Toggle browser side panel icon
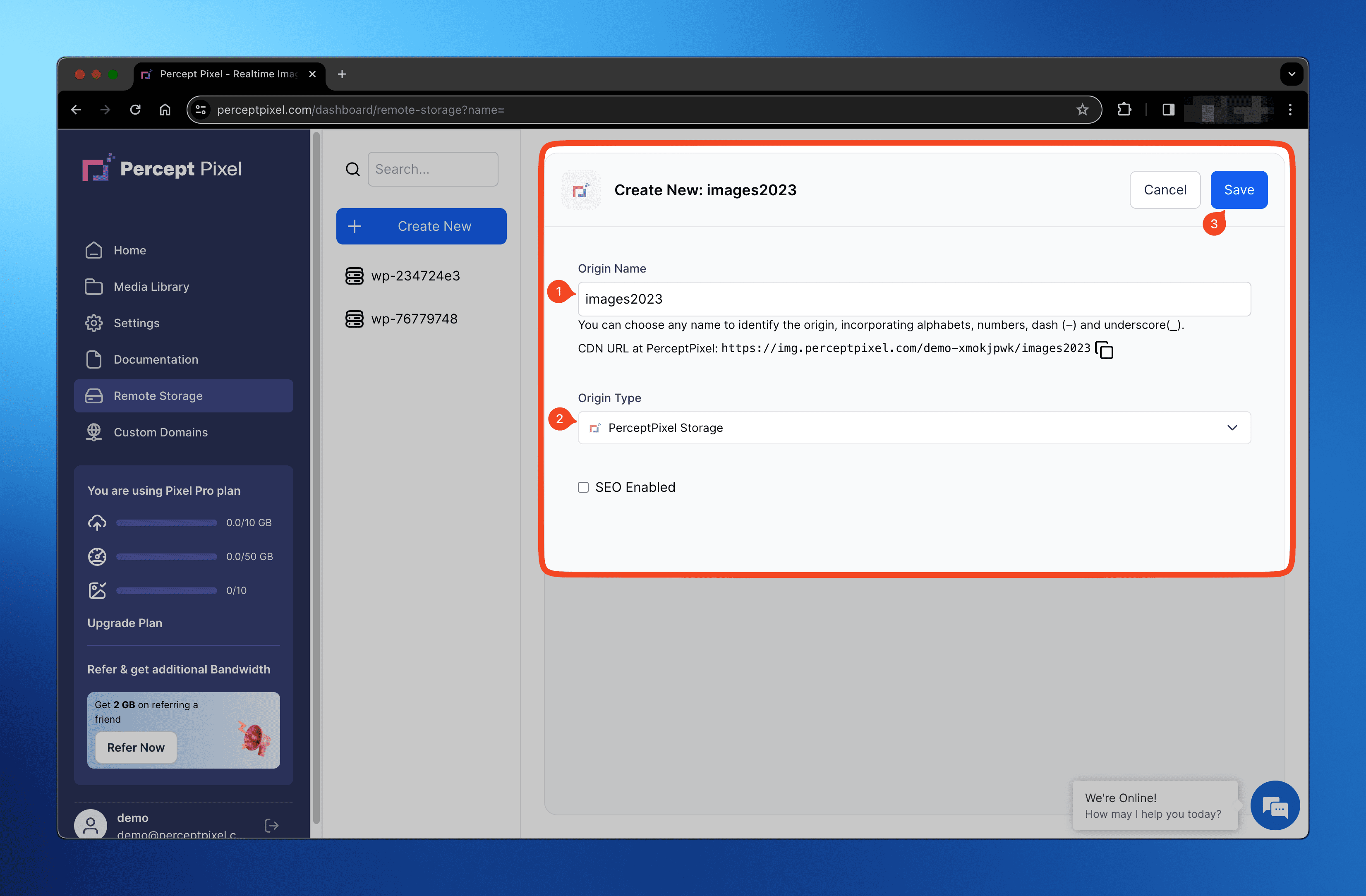The height and width of the screenshot is (896, 1366). pyautogui.click(x=1168, y=110)
